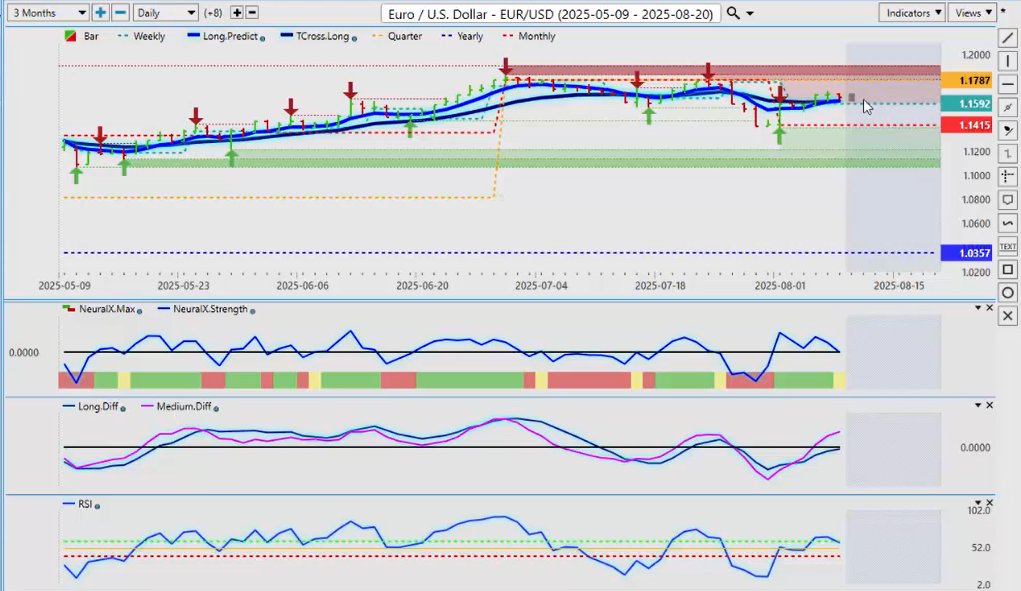Open the Views menu
The width and height of the screenshot is (1021, 591).
click(973, 13)
